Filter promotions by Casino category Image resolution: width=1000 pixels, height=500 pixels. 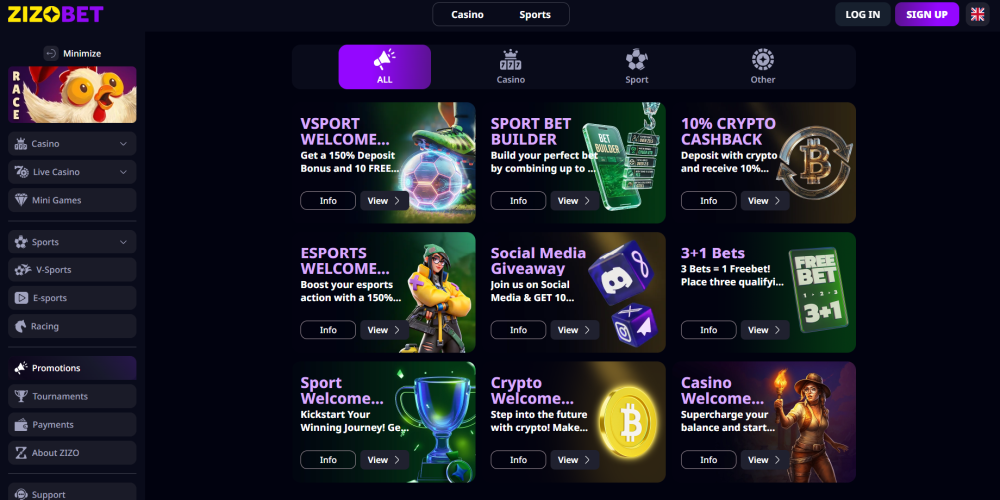pyautogui.click(x=511, y=67)
